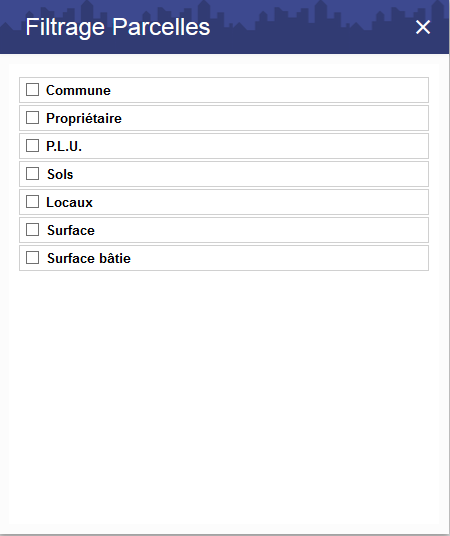The image size is (450, 536).
Task: Select the Surface label text
Action: pyautogui.click(x=71, y=231)
